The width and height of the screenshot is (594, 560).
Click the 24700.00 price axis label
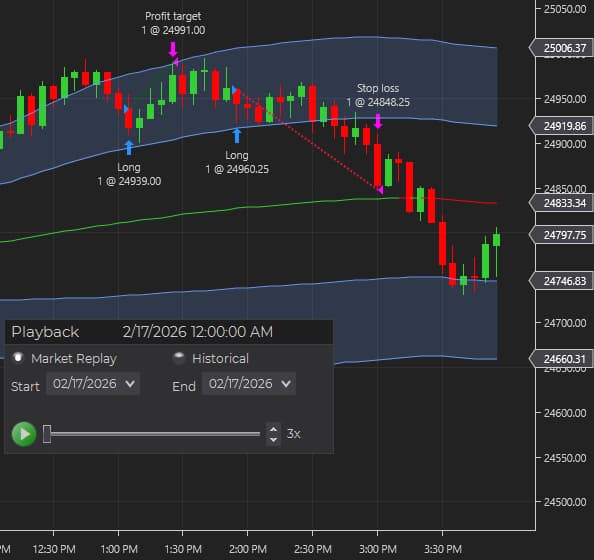point(565,323)
